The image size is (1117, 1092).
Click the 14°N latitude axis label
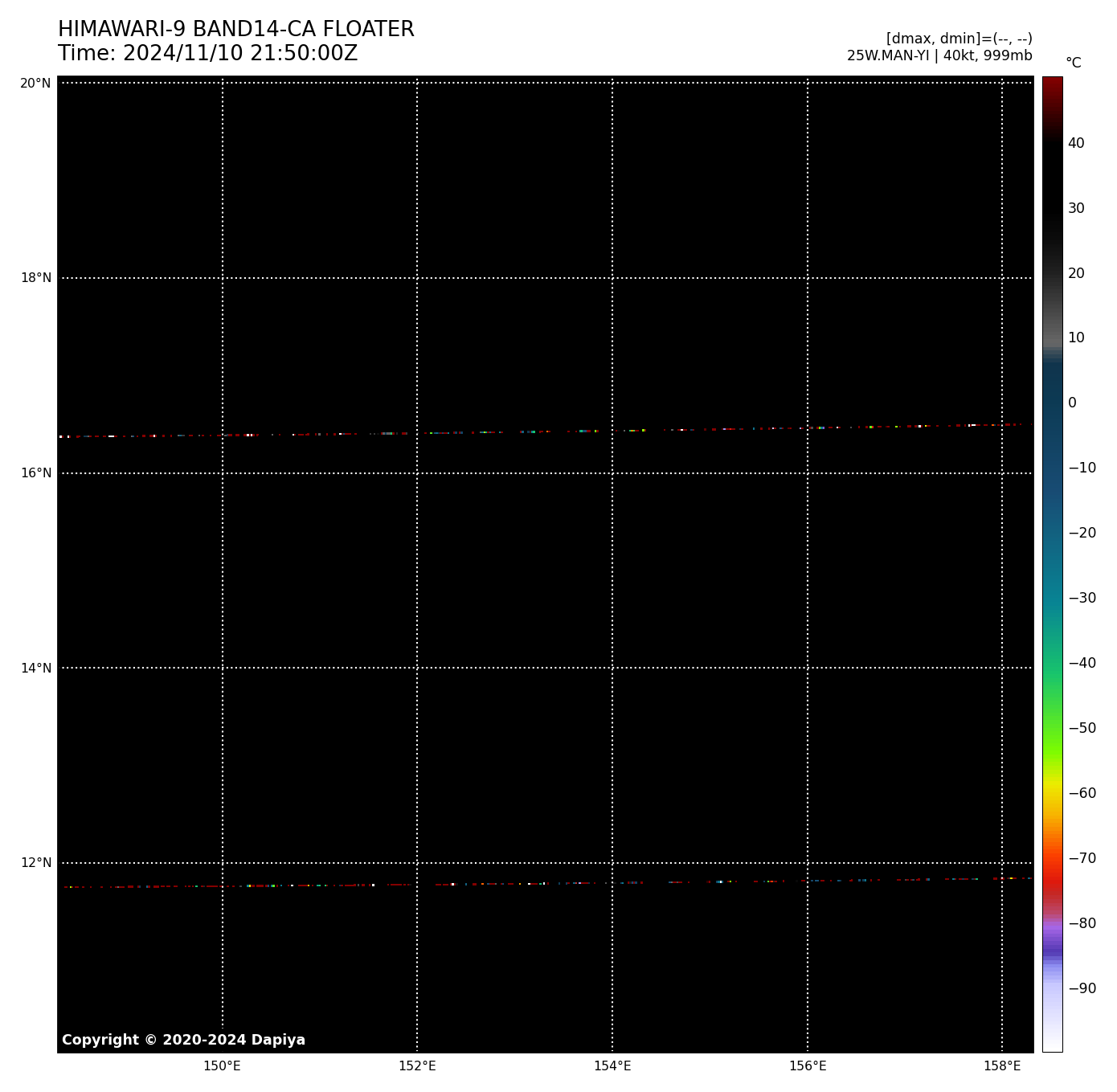35,668
